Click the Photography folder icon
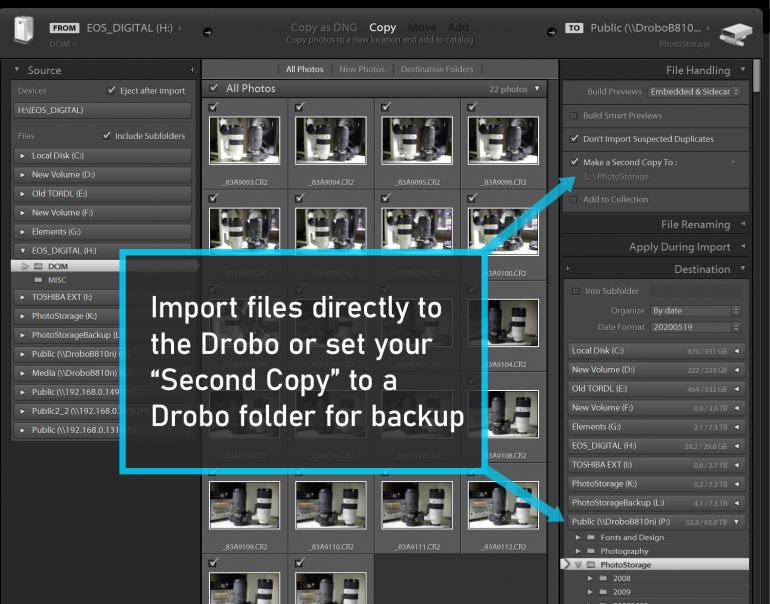This screenshot has height=604, width=770. [x=591, y=551]
